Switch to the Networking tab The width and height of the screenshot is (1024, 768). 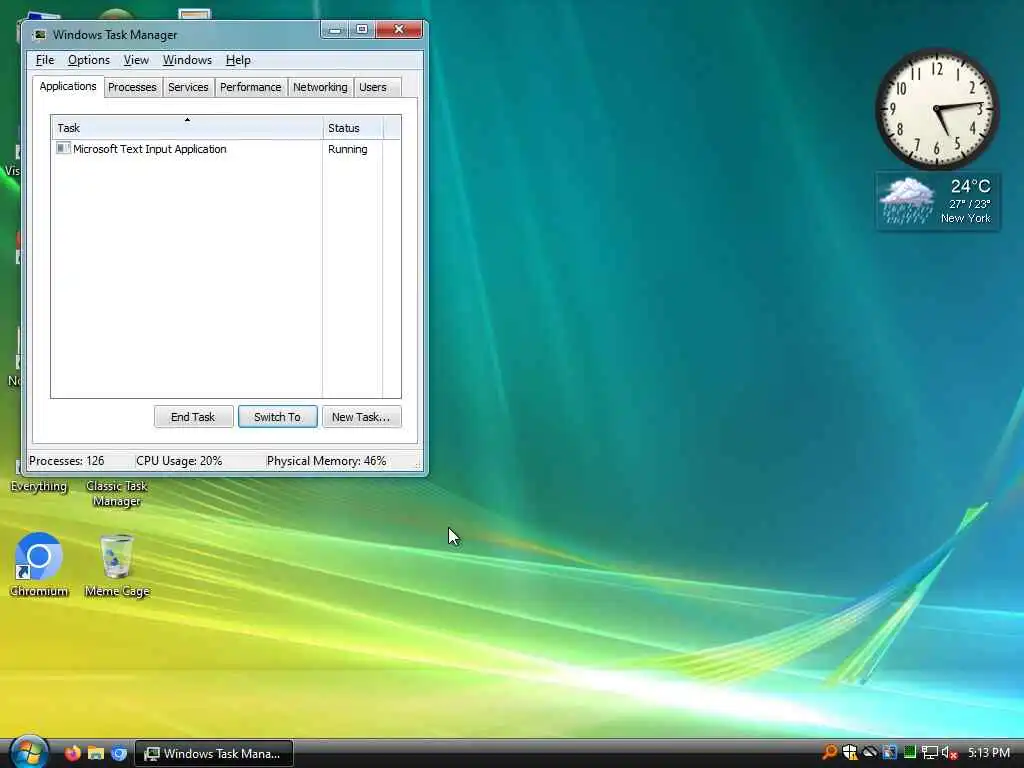pos(320,87)
